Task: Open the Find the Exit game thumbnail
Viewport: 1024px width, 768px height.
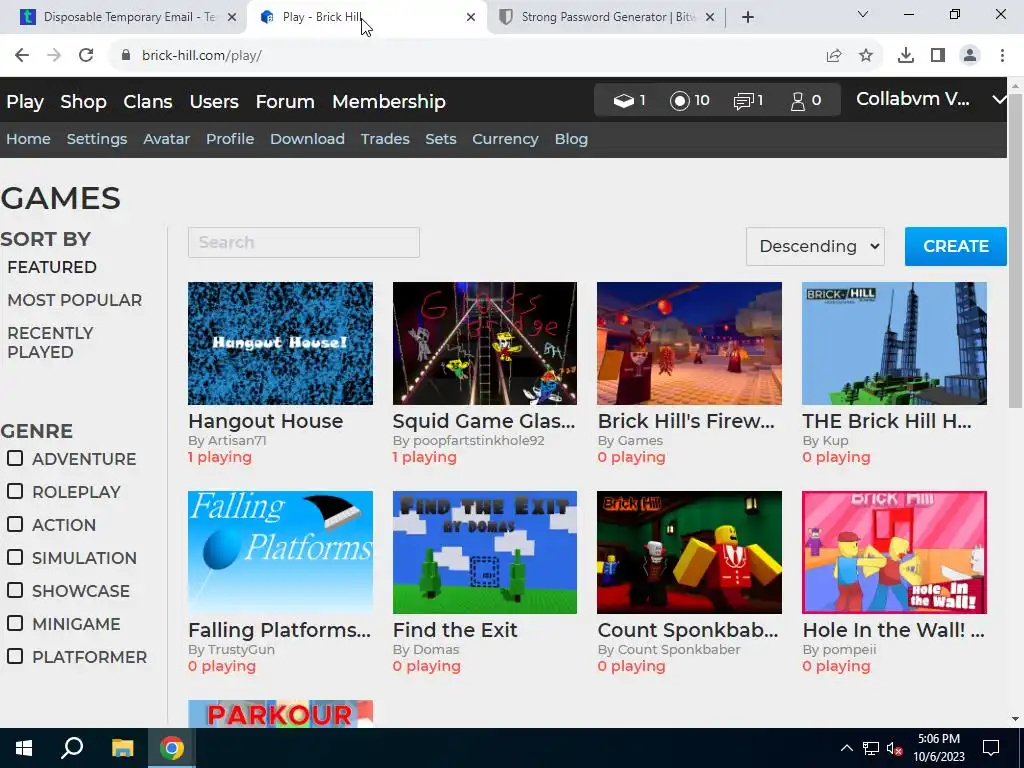Action: (x=485, y=552)
